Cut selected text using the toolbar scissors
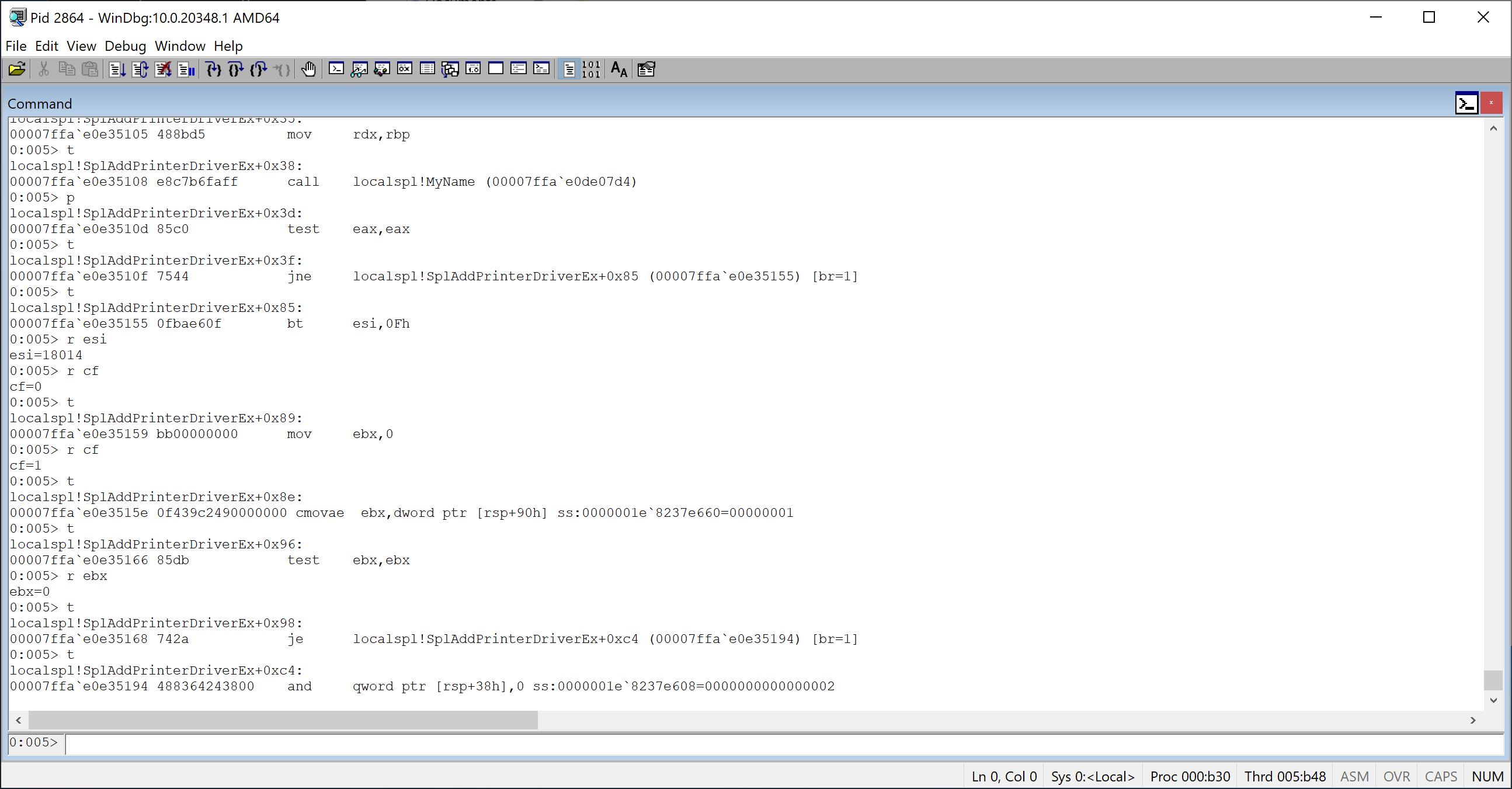1512x789 pixels. (43, 69)
